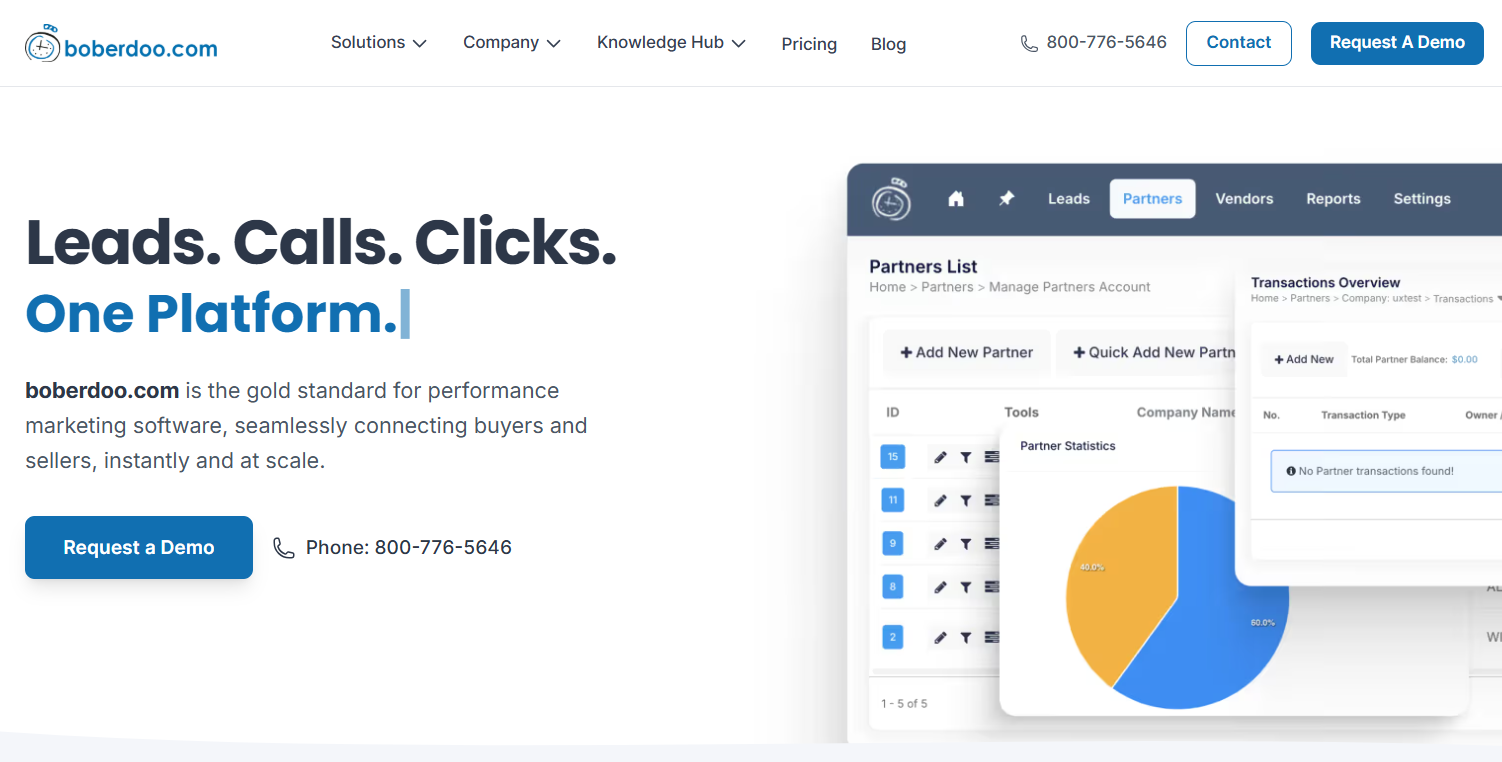Screen dimensions: 1502x762
Task: Click the hero "Request a Demo" button
Action: pyautogui.click(x=139, y=547)
